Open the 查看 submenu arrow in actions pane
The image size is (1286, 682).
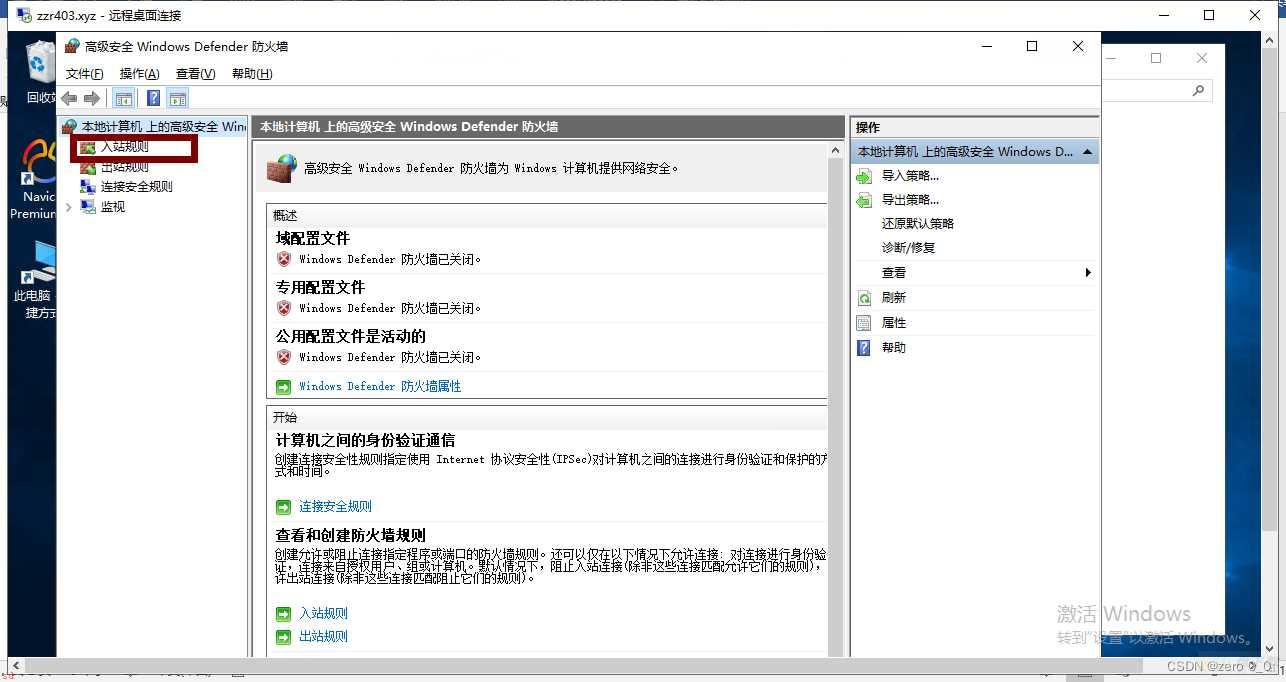point(1088,273)
